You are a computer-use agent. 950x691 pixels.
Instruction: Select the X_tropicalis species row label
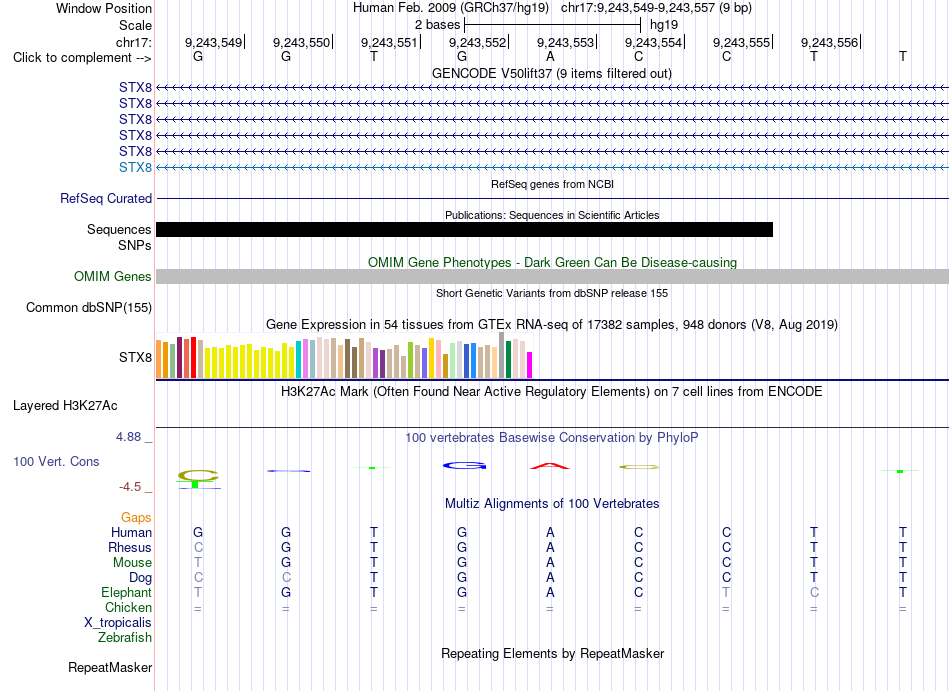(118, 623)
